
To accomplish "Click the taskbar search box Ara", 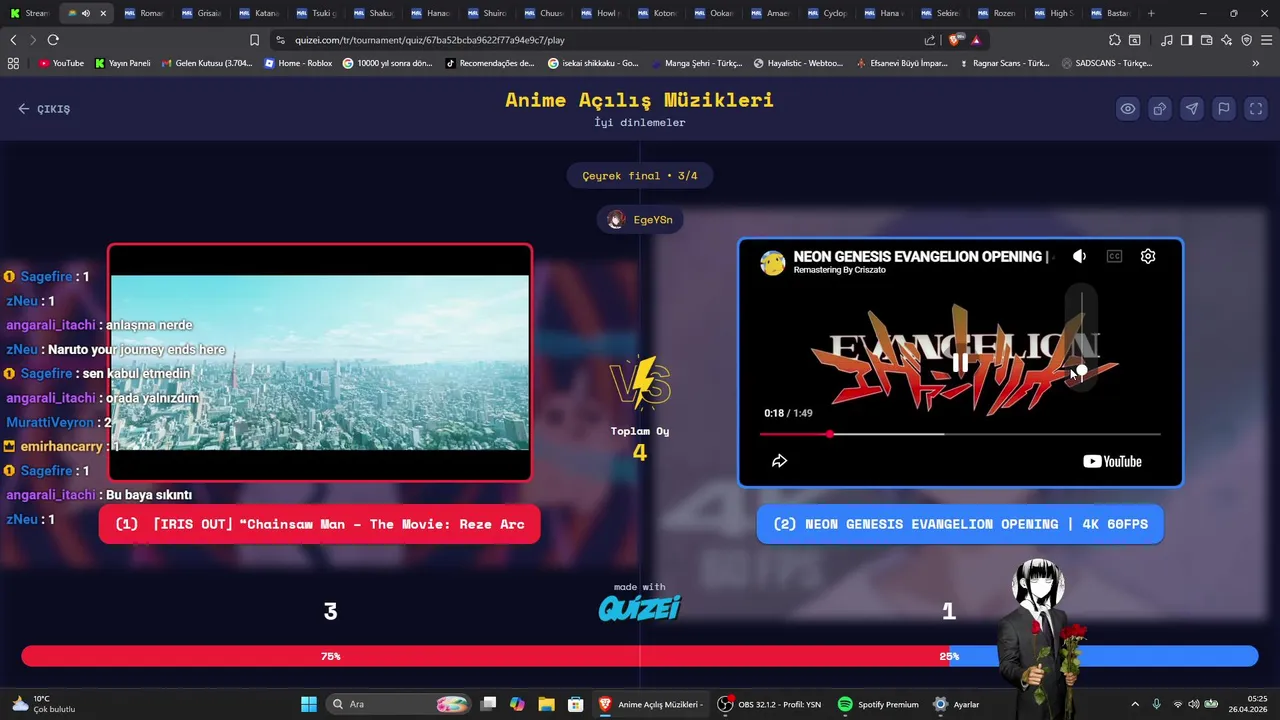I will [399, 704].
